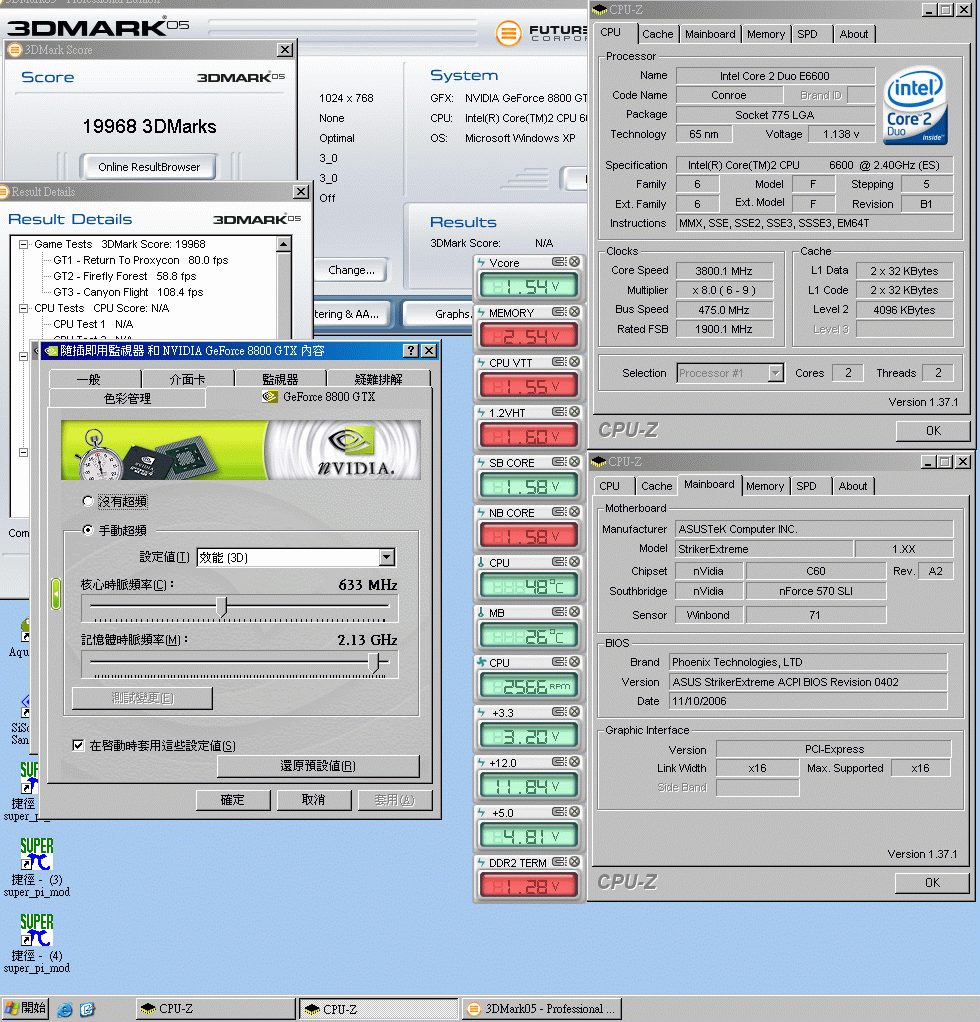Image resolution: width=980 pixels, height=1022 pixels.
Task: Launch Internet Explorer from quick launch
Action: (x=65, y=1009)
